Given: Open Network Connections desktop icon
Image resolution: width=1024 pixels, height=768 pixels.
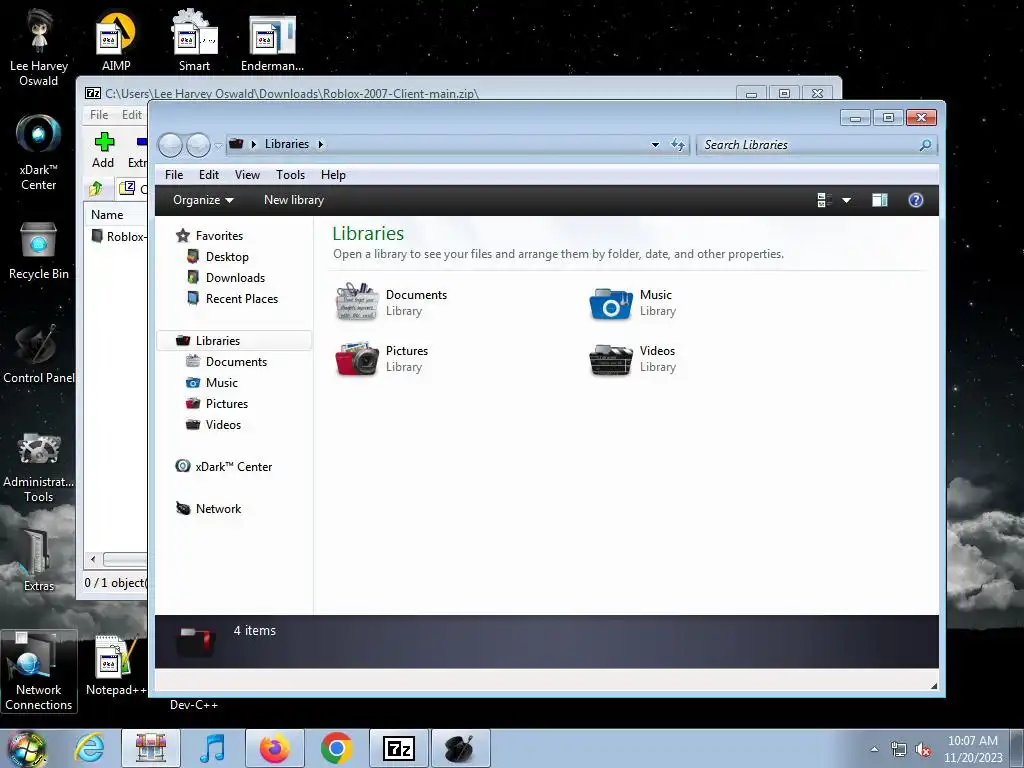Looking at the screenshot, I should 39,671.
